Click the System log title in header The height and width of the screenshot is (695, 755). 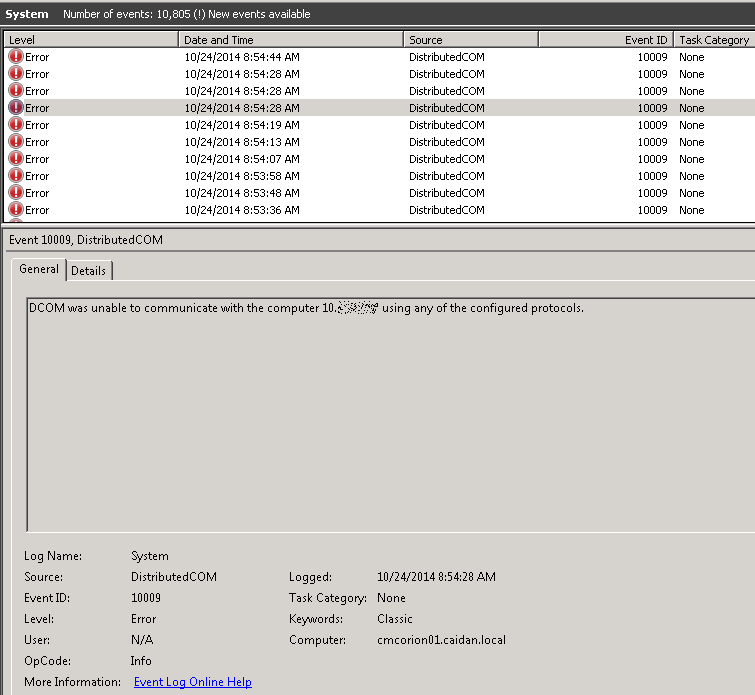[27, 14]
